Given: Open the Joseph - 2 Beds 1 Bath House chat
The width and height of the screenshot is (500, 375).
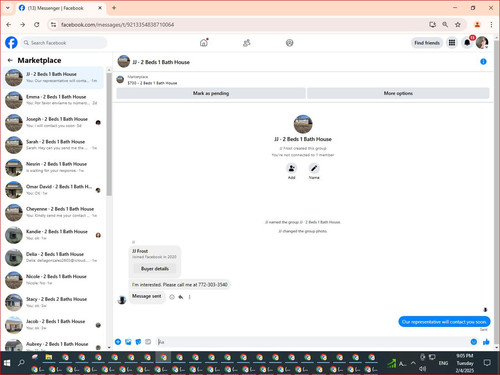Looking at the screenshot, I should [x=53, y=122].
